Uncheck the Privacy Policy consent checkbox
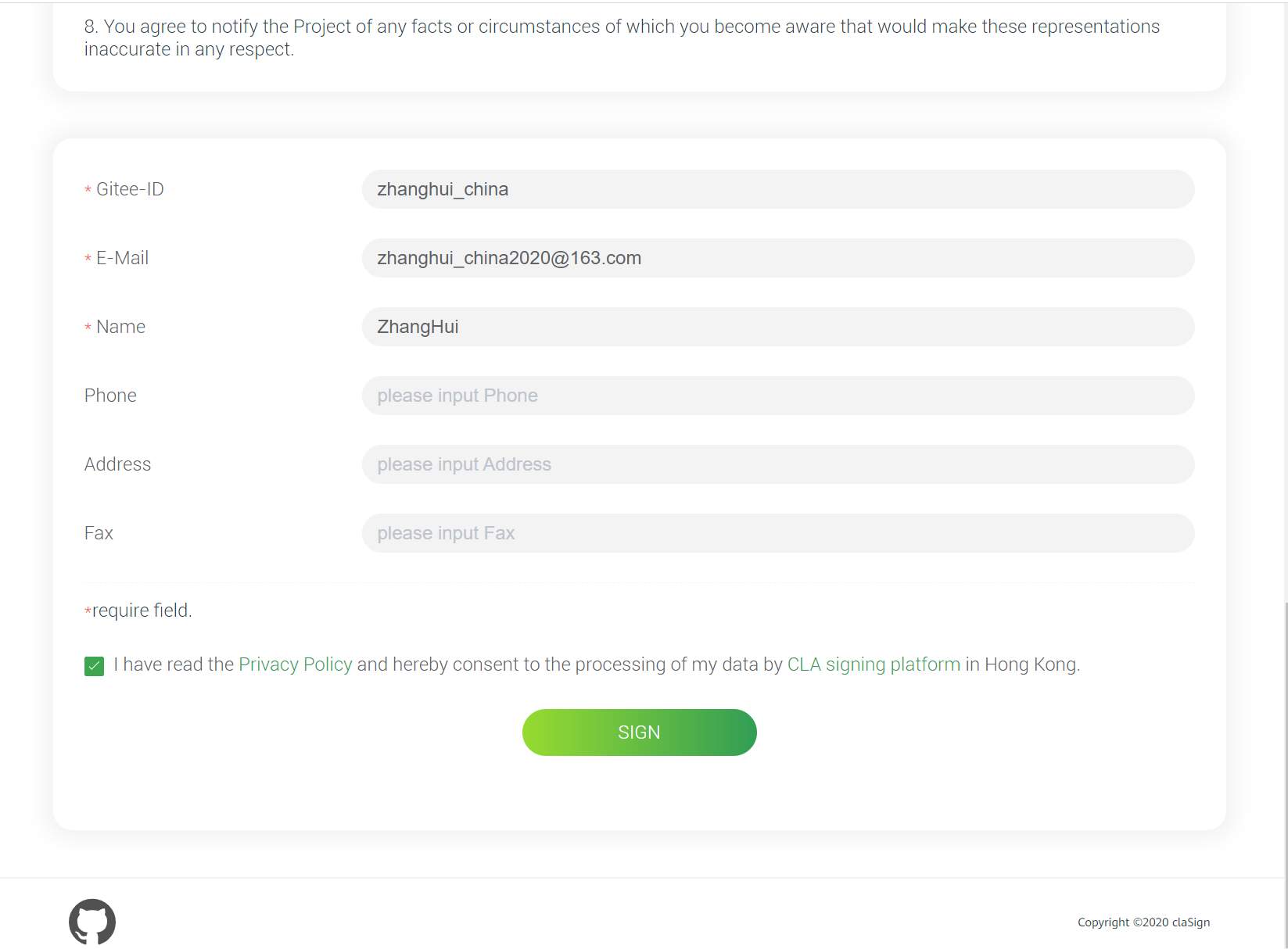 pyautogui.click(x=94, y=666)
